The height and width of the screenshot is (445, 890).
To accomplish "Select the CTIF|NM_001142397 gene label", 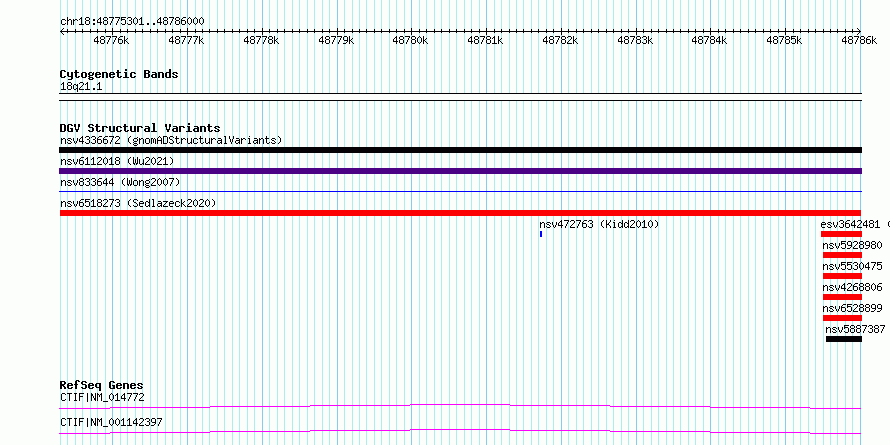I will coord(111,422).
